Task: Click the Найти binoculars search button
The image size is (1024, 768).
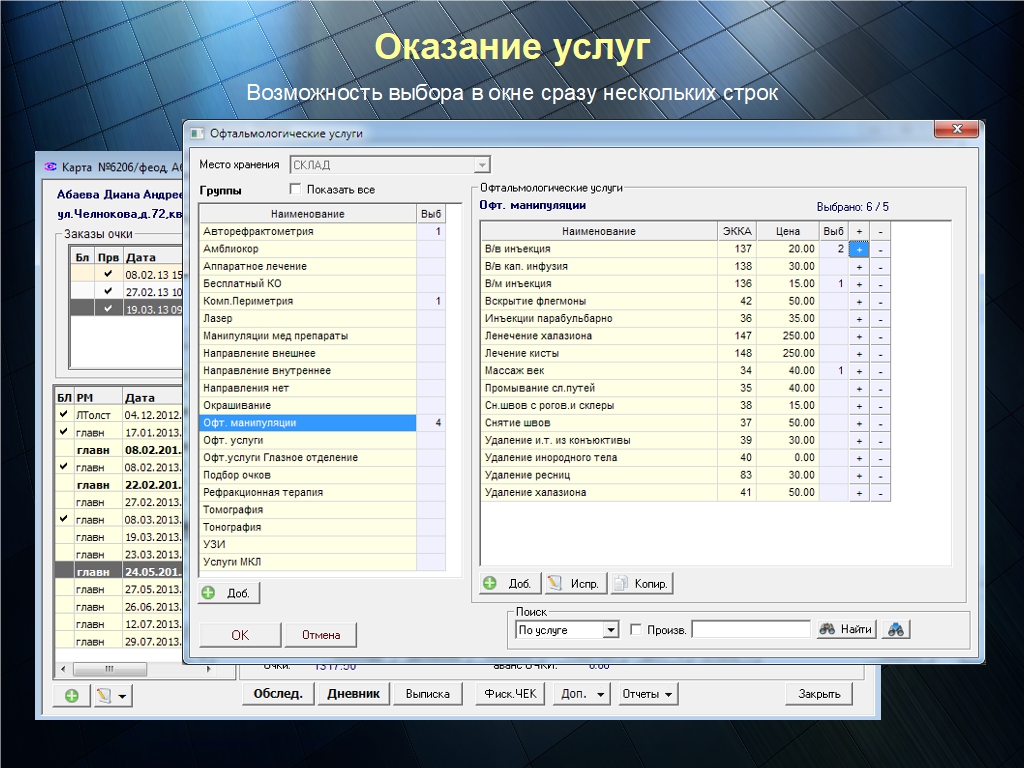Action: pos(846,629)
